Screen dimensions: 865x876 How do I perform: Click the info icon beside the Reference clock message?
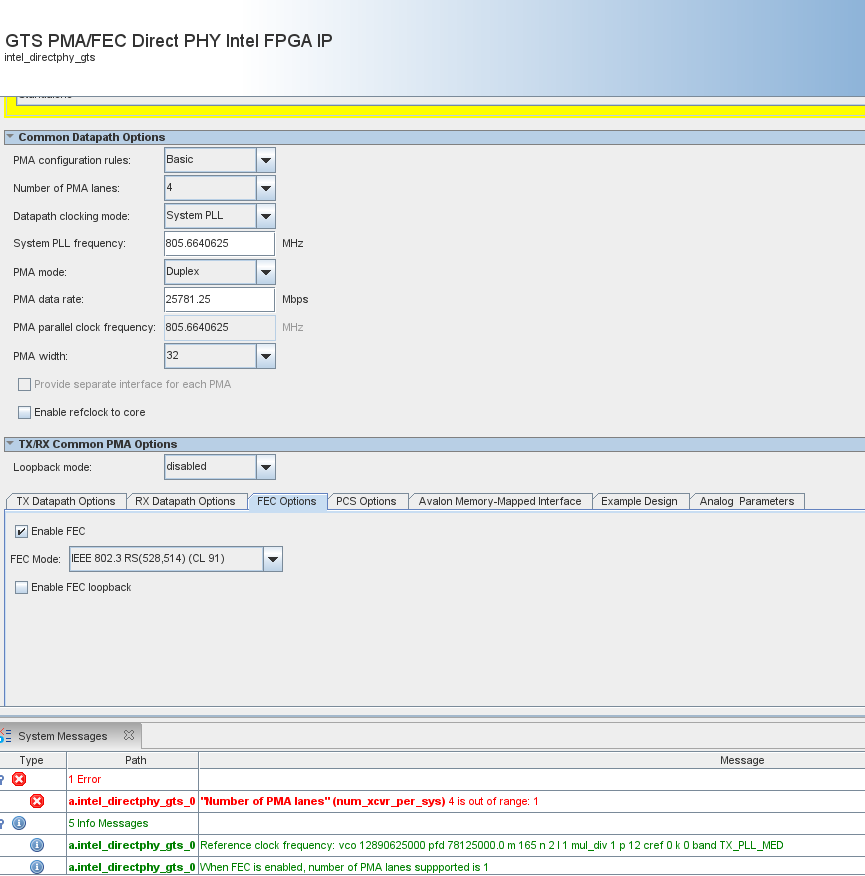[x=37, y=845]
